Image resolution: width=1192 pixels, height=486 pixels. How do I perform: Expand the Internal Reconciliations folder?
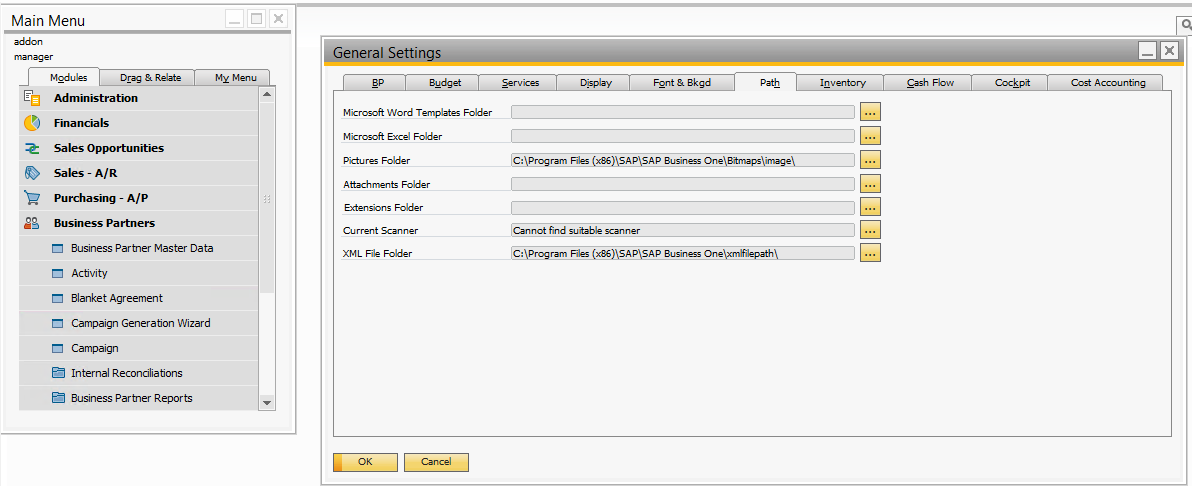[126, 373]
